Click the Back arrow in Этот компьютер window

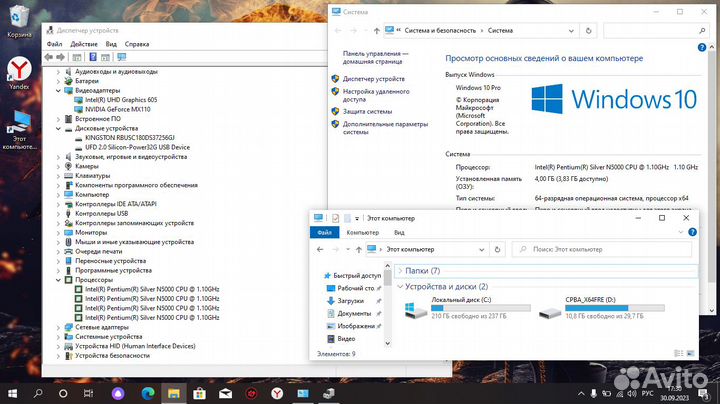click(x=320, y=249)
